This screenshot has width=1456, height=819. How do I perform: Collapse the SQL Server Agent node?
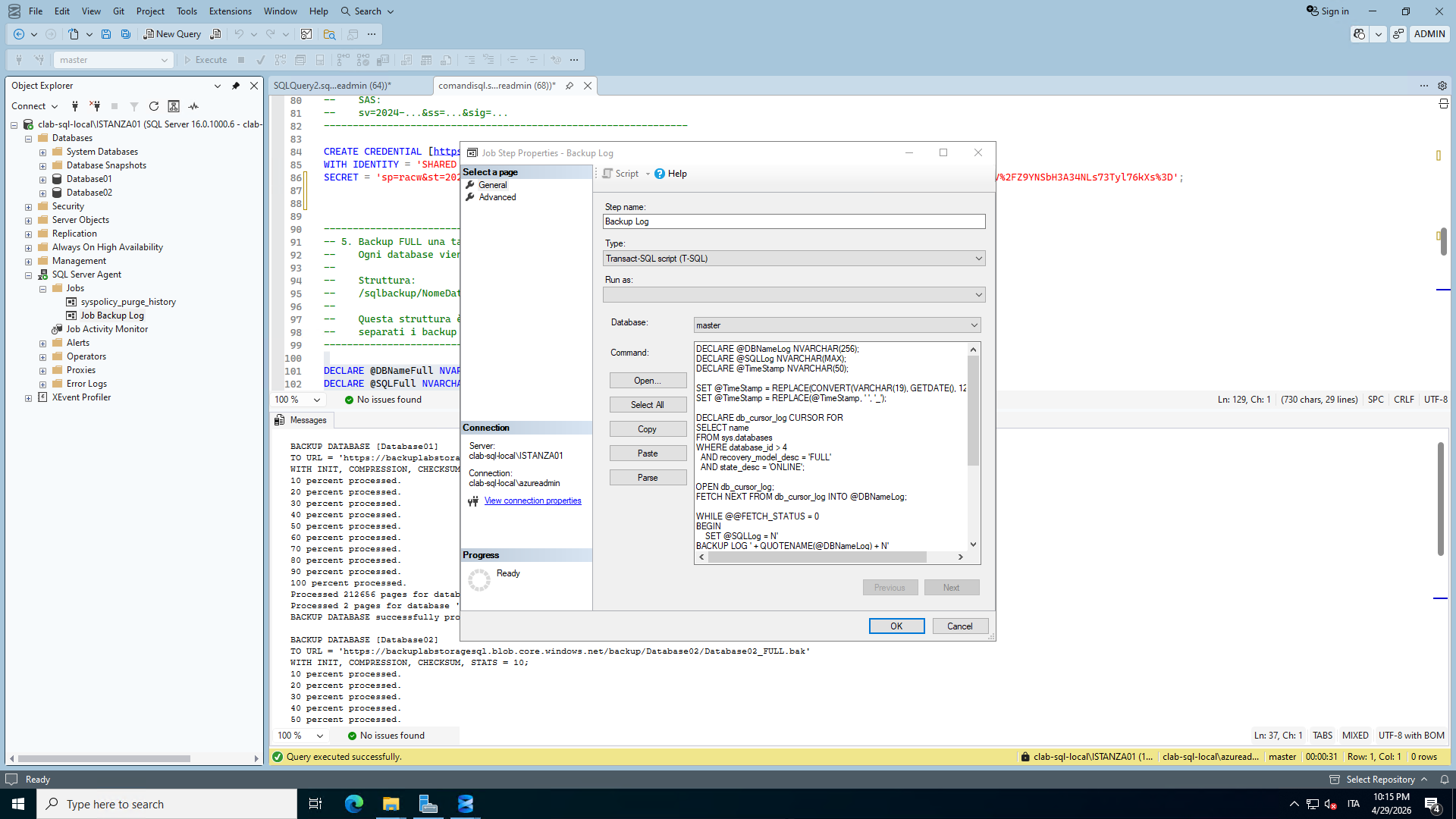pyautogui.click(x=29, y=275)
